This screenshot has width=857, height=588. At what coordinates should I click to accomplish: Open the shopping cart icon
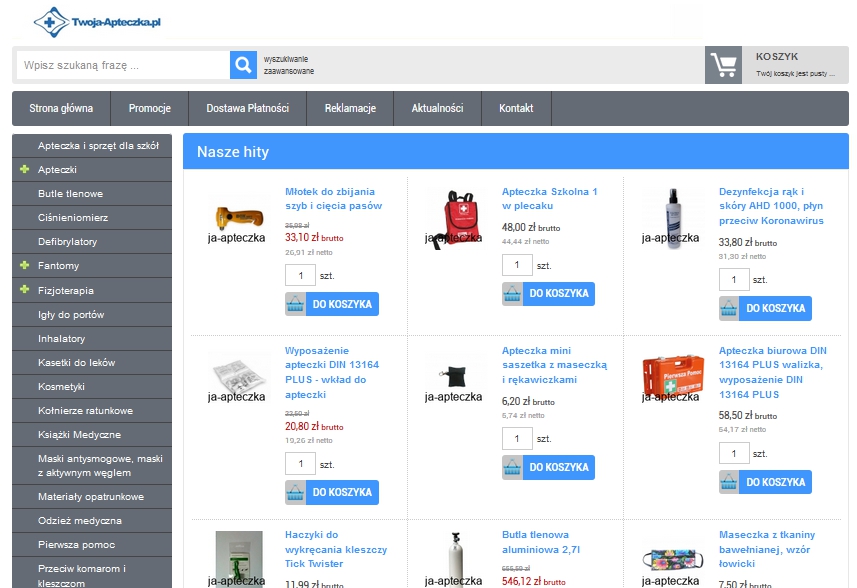pyautogui.click(x=724, y=65)
